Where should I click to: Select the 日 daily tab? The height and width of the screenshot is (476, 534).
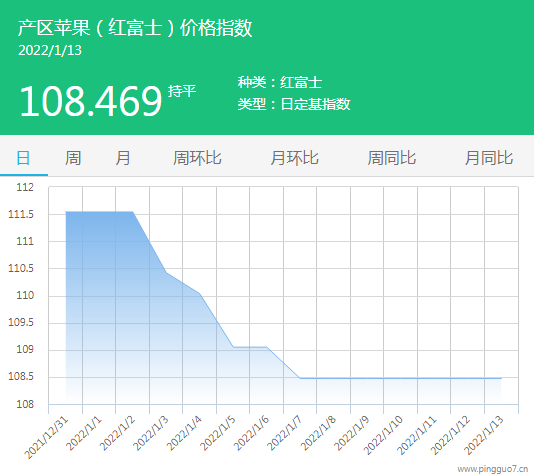[x=23, y=158]
